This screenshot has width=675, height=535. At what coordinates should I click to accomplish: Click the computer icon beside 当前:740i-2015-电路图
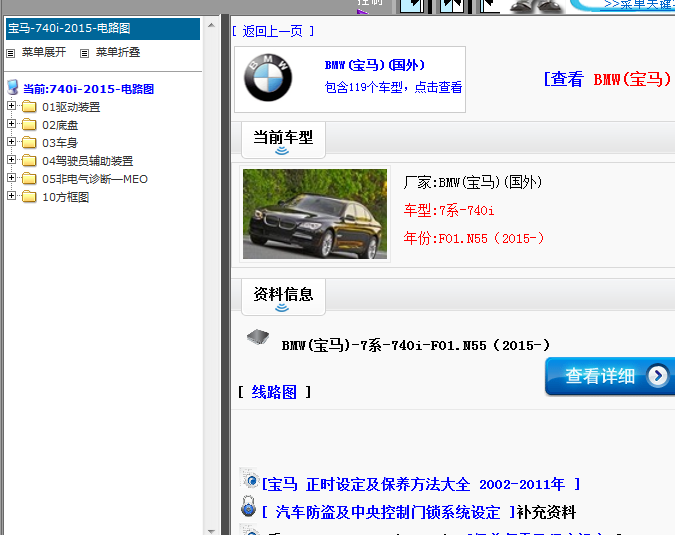pyautogui.click(x=13, y=87)
